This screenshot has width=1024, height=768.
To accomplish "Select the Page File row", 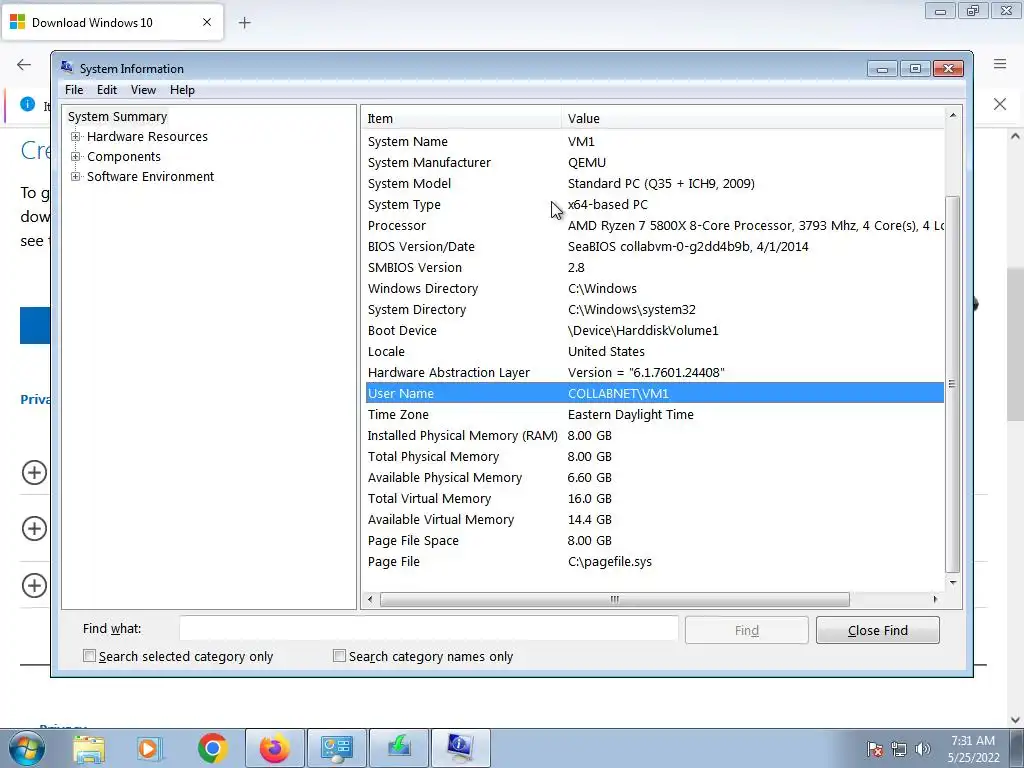I will (654, 562).
